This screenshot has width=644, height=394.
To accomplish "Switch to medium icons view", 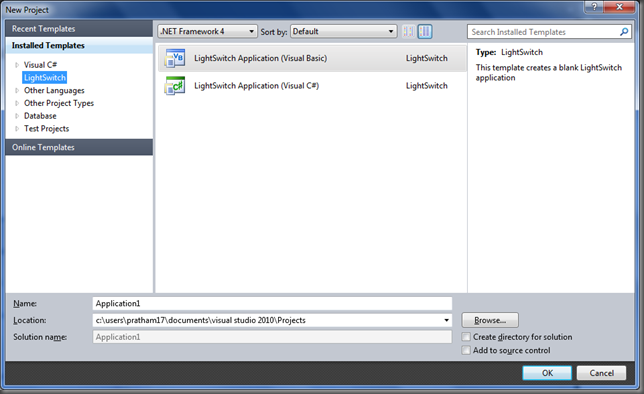I will pyautogui.click(x=425, y=32).
